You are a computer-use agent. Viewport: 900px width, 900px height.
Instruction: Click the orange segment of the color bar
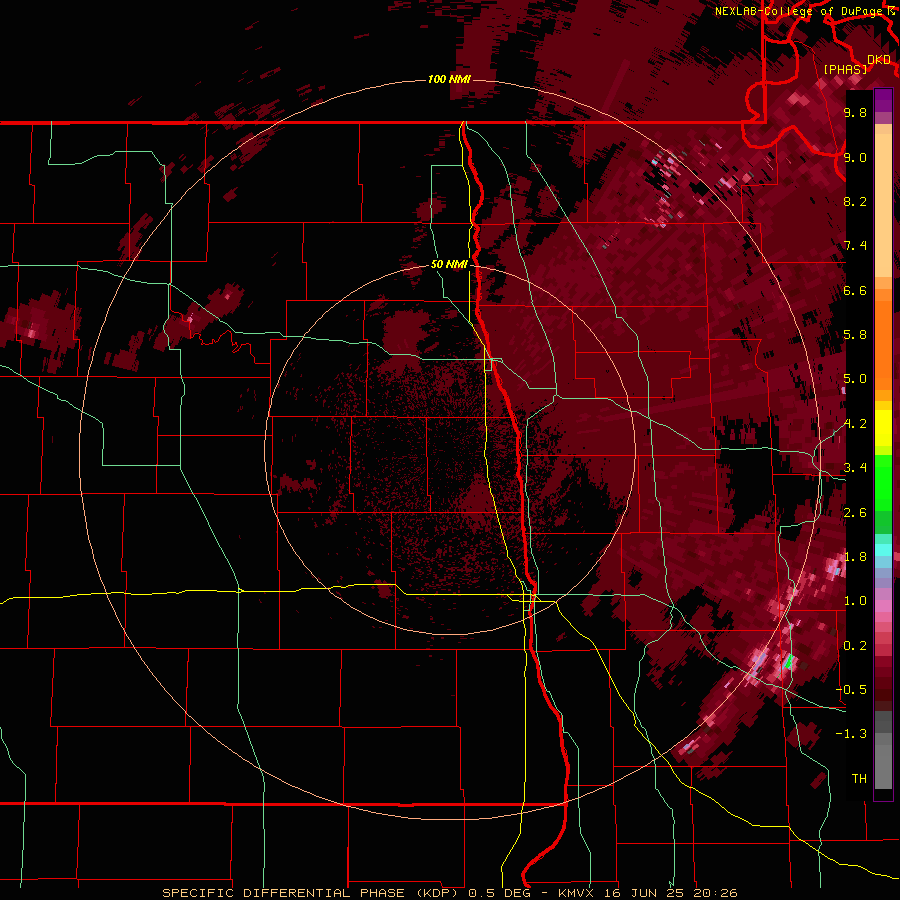click(883, 339)
